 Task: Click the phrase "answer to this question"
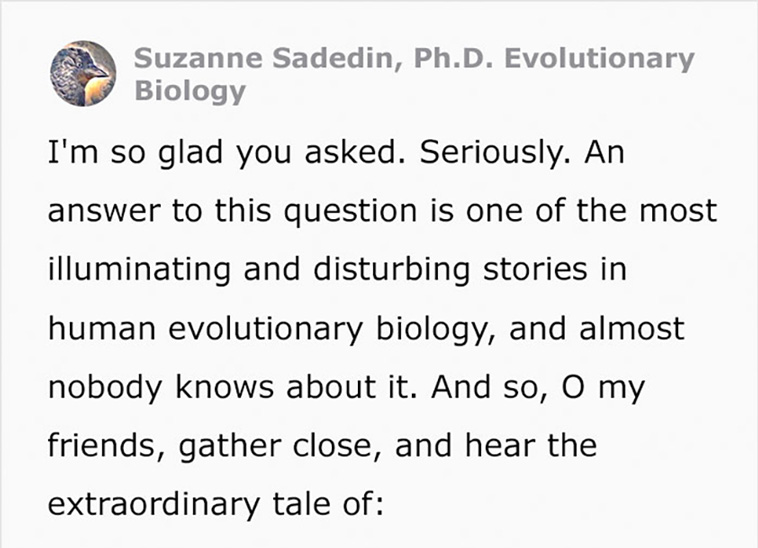pos(232,212)
